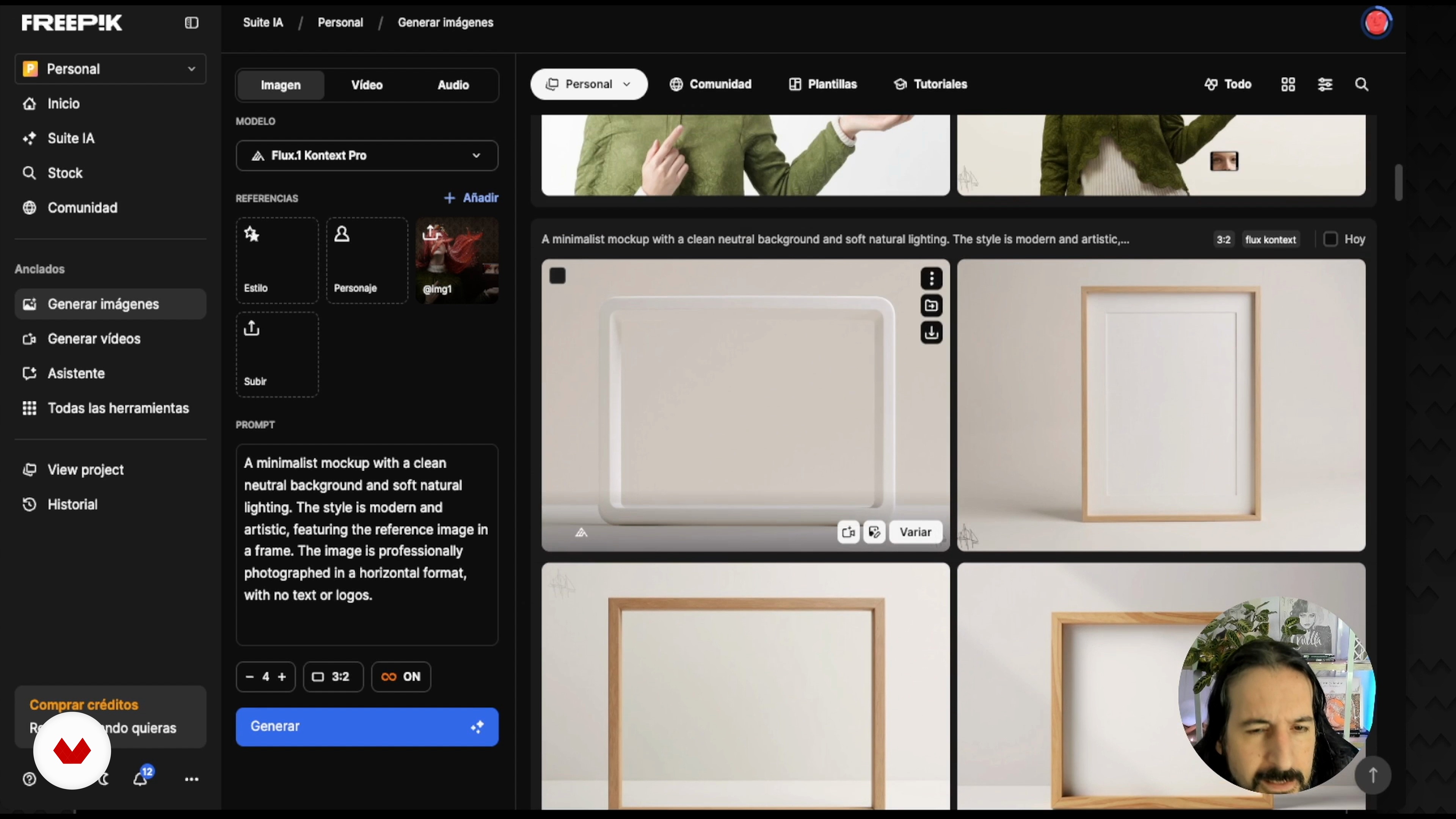1456x819 pixels.
Task: Add an Estilo style reference
Action: (277, 260)
